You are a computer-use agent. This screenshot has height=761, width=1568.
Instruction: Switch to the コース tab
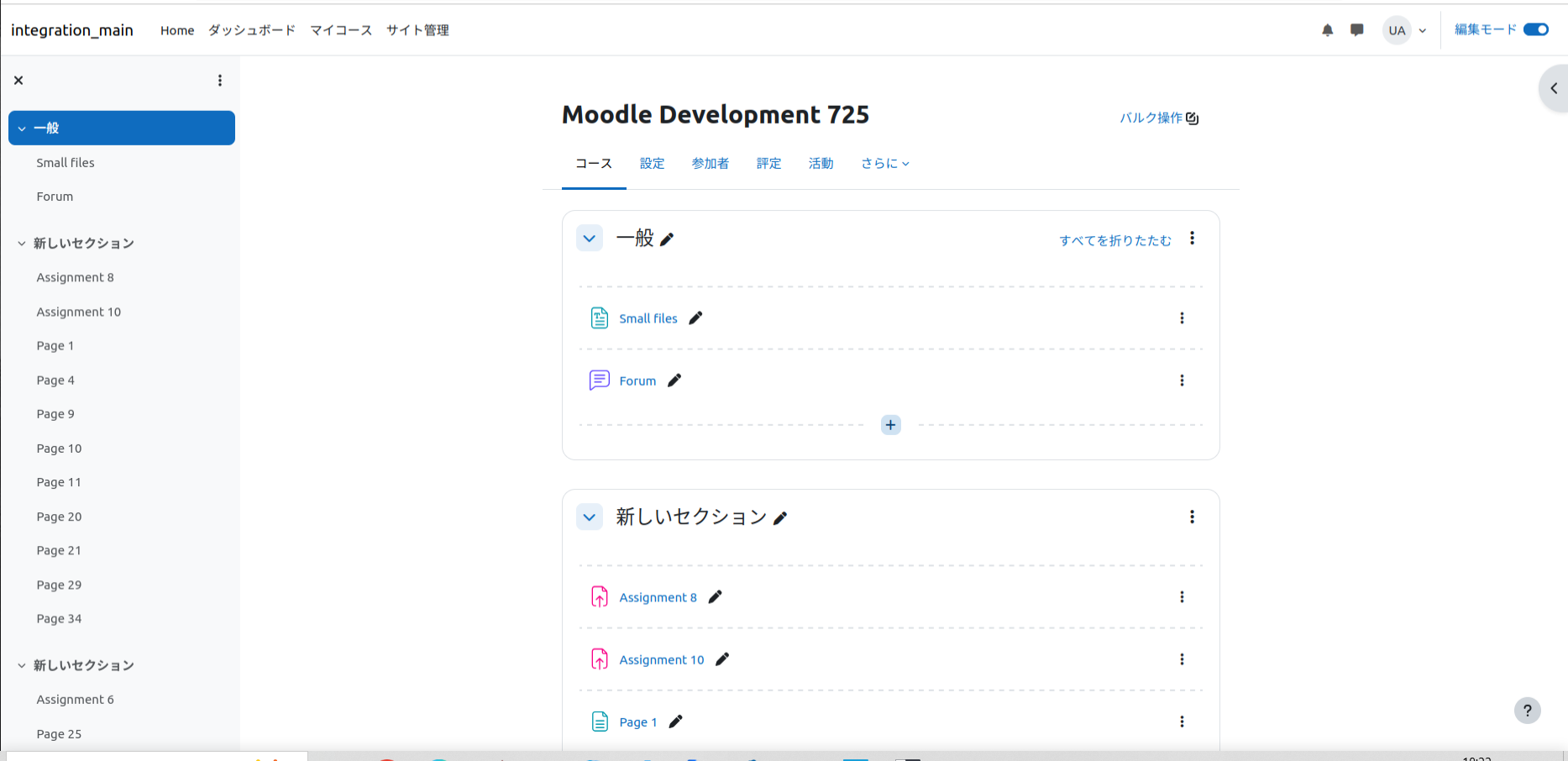pyautogui.click(x=594, y=164)
